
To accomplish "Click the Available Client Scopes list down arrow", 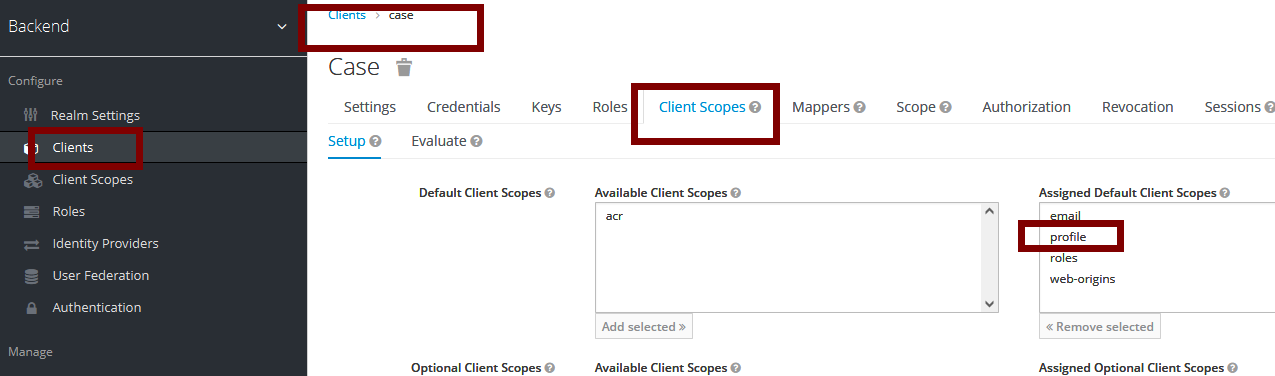I will (x=990, y=304).
